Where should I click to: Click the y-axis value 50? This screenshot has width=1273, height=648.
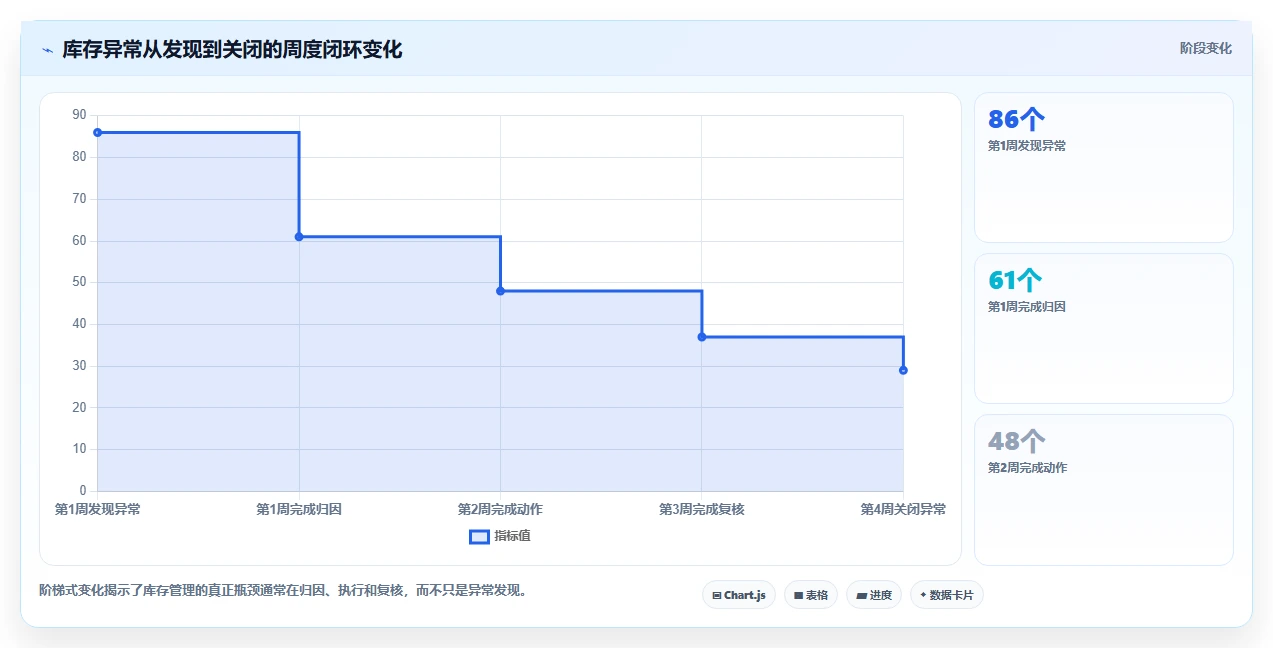click(x=79, y=282)
